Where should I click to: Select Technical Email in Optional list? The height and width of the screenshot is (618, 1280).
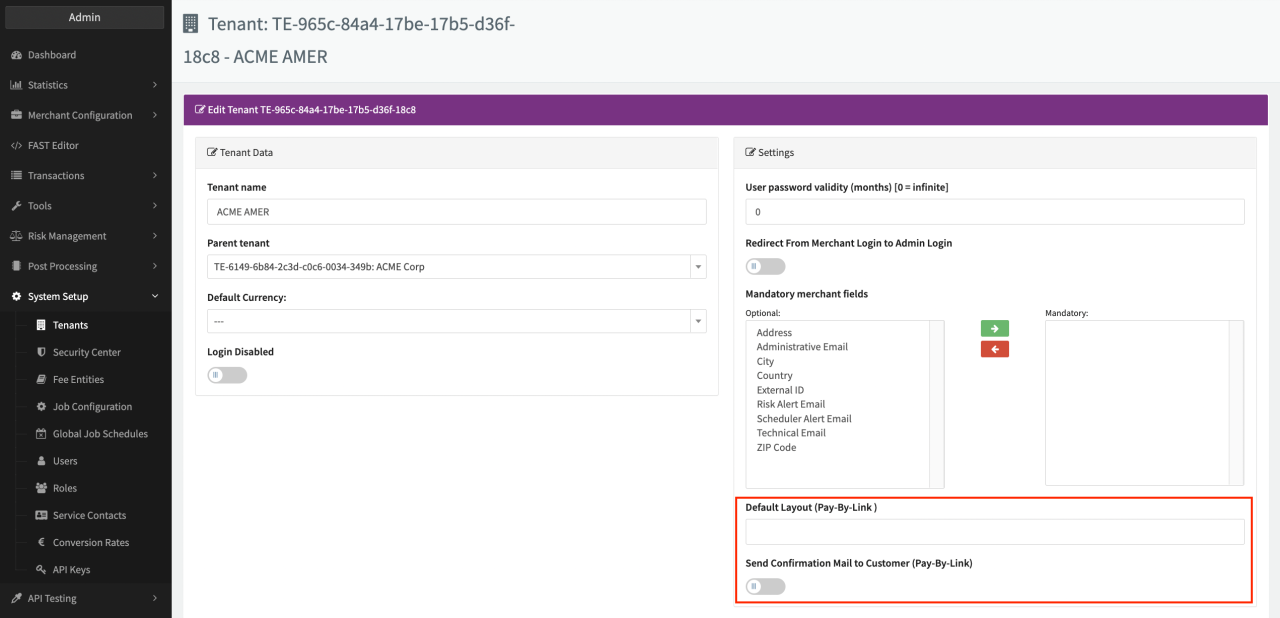pos(791,433)
